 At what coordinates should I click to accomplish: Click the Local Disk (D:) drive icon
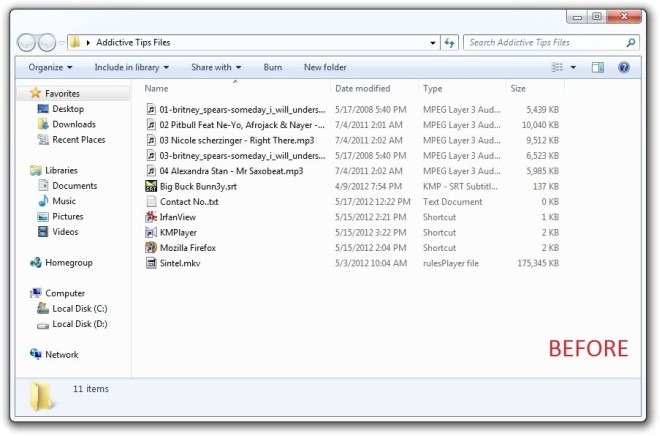[x=43, y=324]
